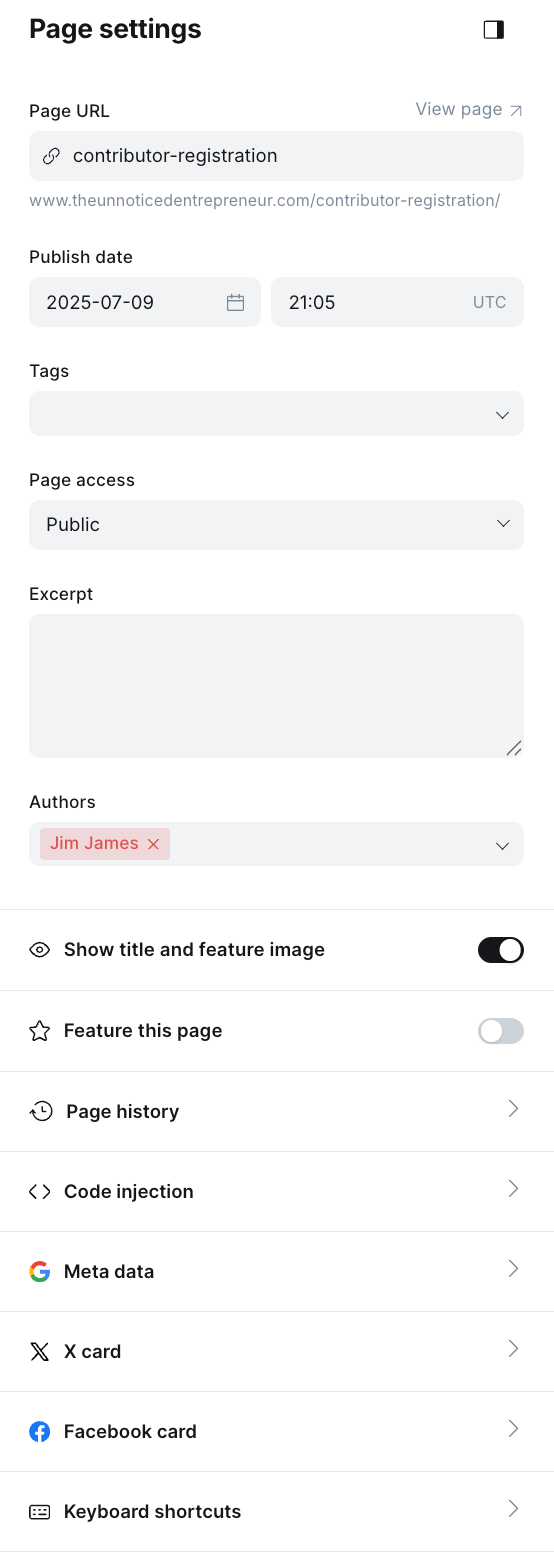Click the keyboard icon for shortcuts

(x=40, y=1512)
